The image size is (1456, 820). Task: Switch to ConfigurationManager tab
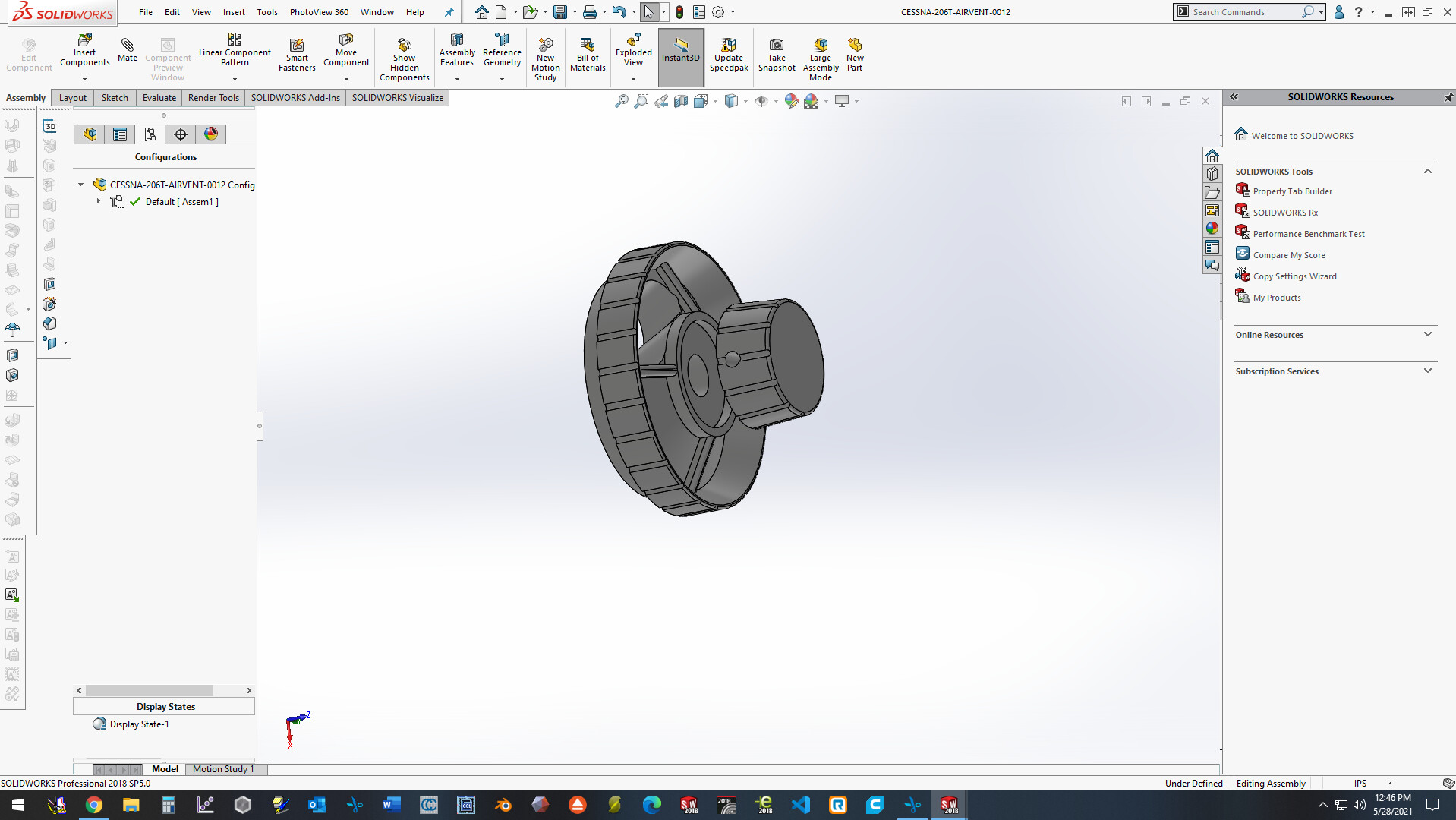(150, 134)
